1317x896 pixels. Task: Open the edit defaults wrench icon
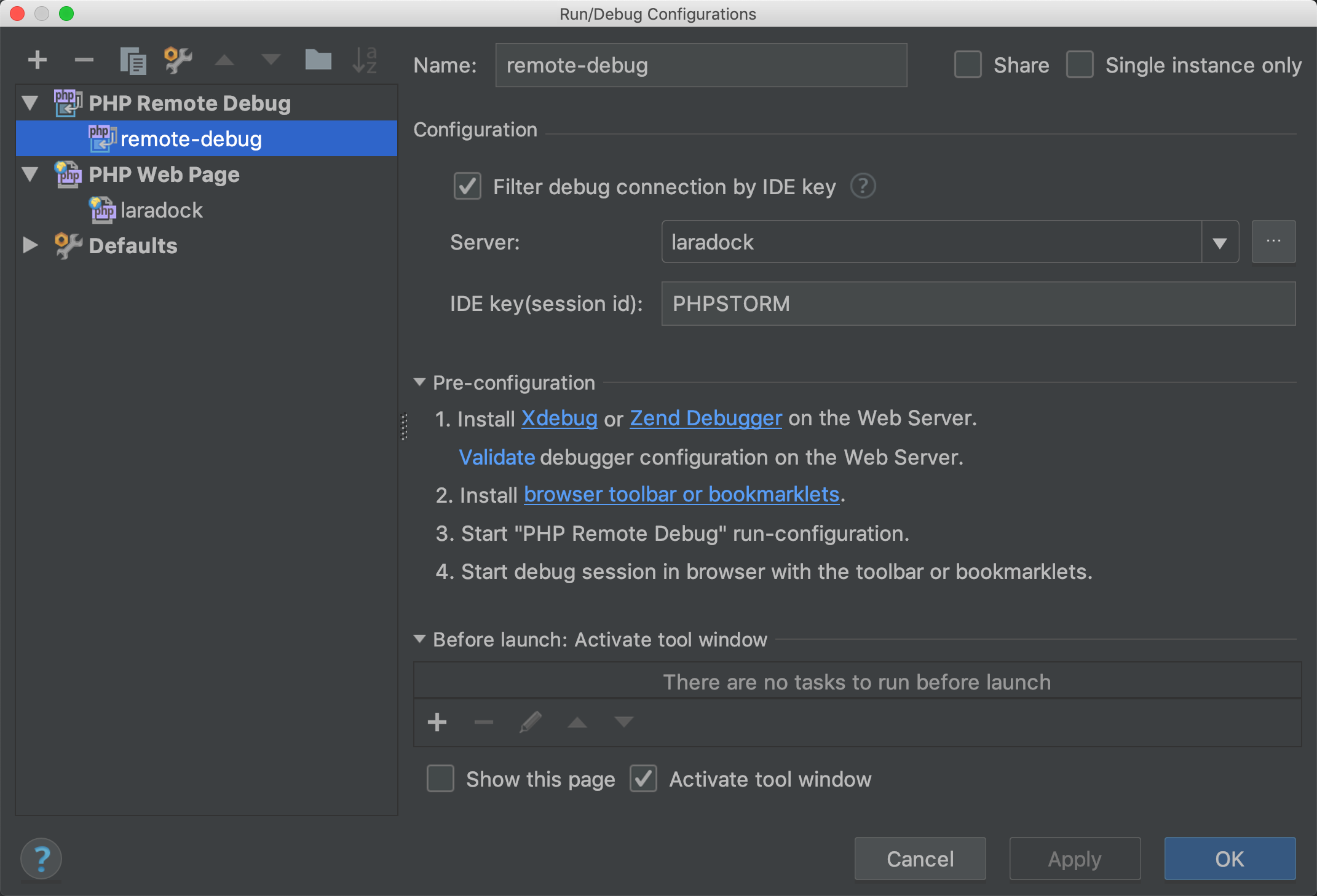coord(178,60)
